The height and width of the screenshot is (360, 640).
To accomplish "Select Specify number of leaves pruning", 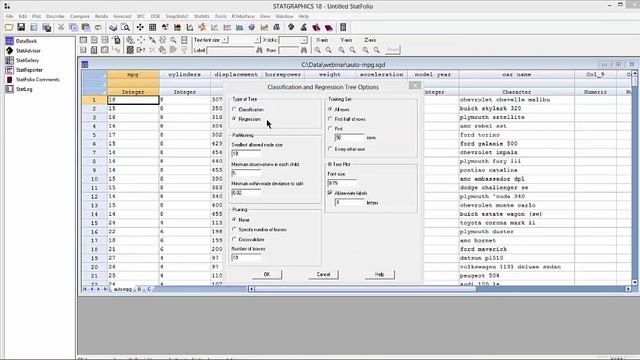I will pyautogui.click(x=259, y=229).
